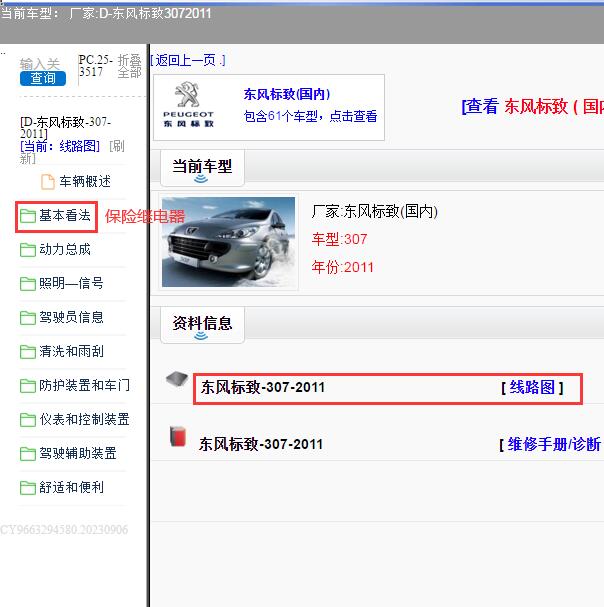Image resolution: width=604 pixels, height=607 pixels.
Task: Click the folder icon beside 清洗和雨刮
Action: [x=28, y=352]
